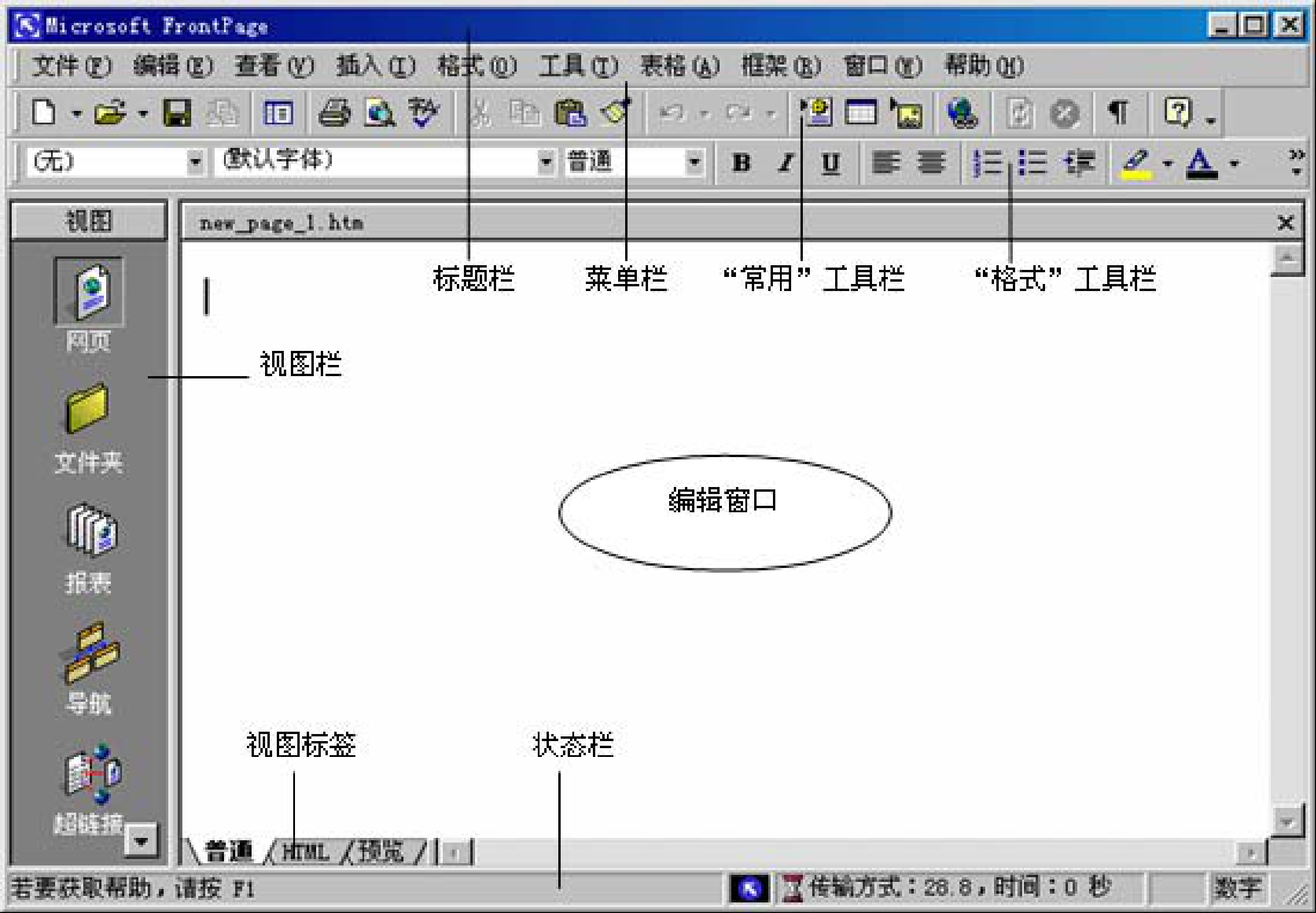Click the vertical scrollbar down arrow
This screenshot has height=913, width=1316.
coord(1287,821)
